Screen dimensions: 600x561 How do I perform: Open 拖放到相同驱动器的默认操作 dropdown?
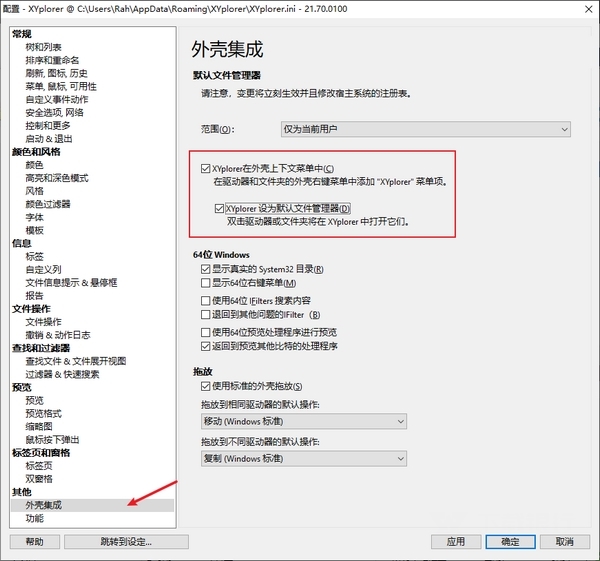tap(304, 421)
